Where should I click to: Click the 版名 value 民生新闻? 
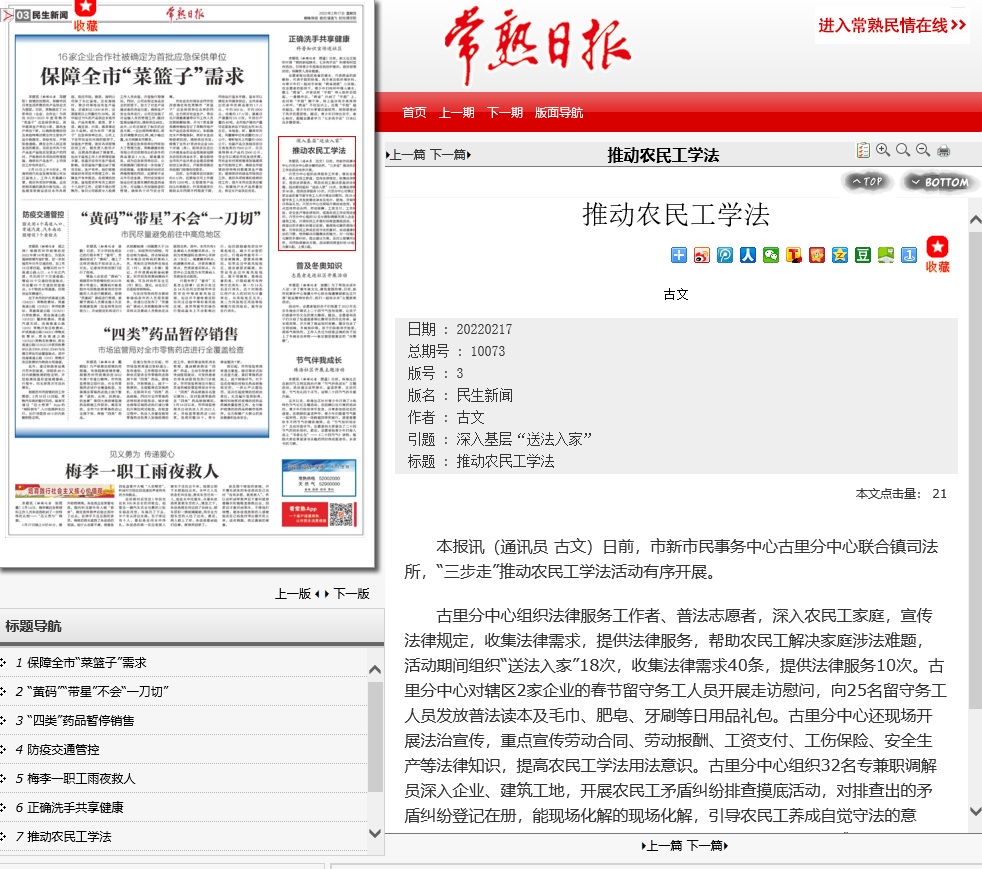point(485,395)
